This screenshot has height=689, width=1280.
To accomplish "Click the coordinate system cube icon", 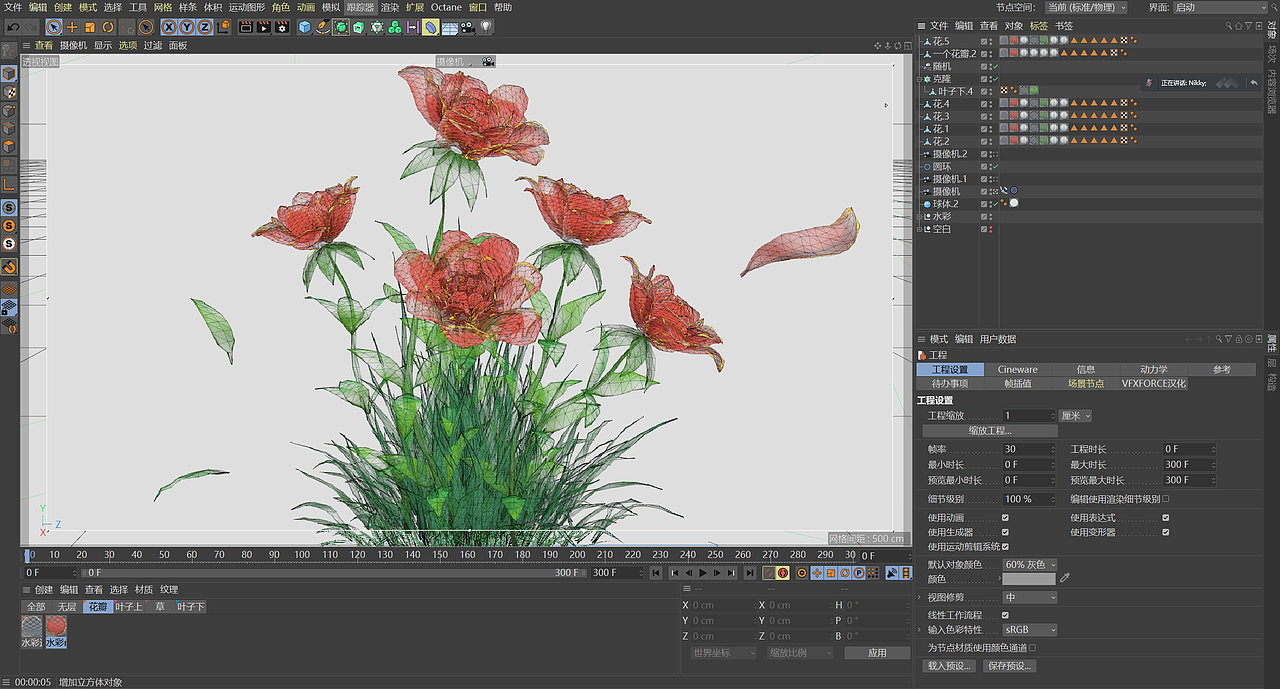I will 225,27.
